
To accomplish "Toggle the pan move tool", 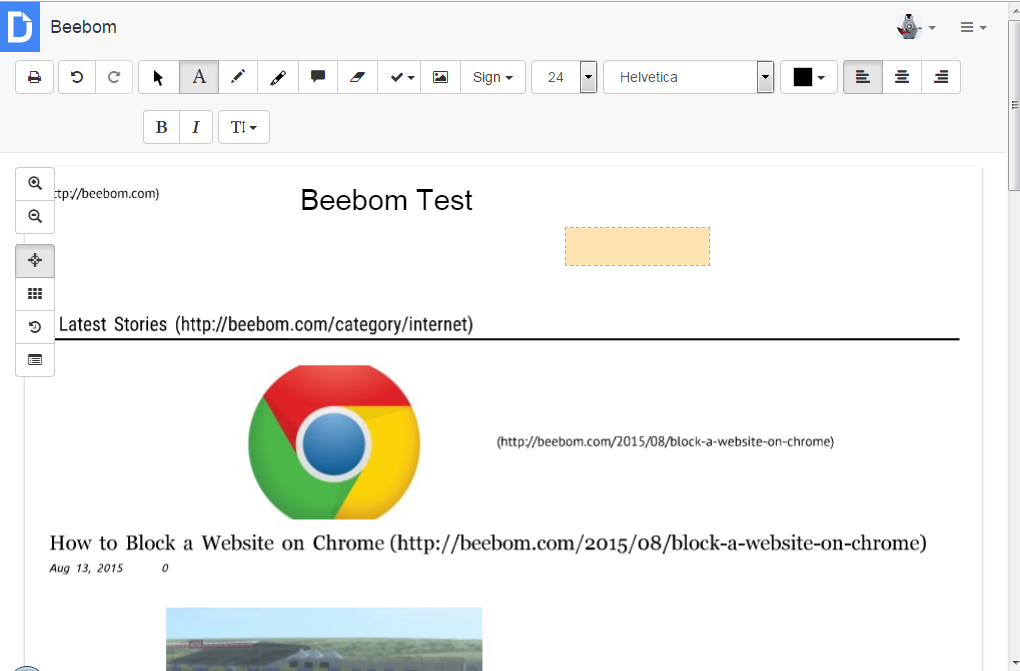I will [x=35, y=260].
